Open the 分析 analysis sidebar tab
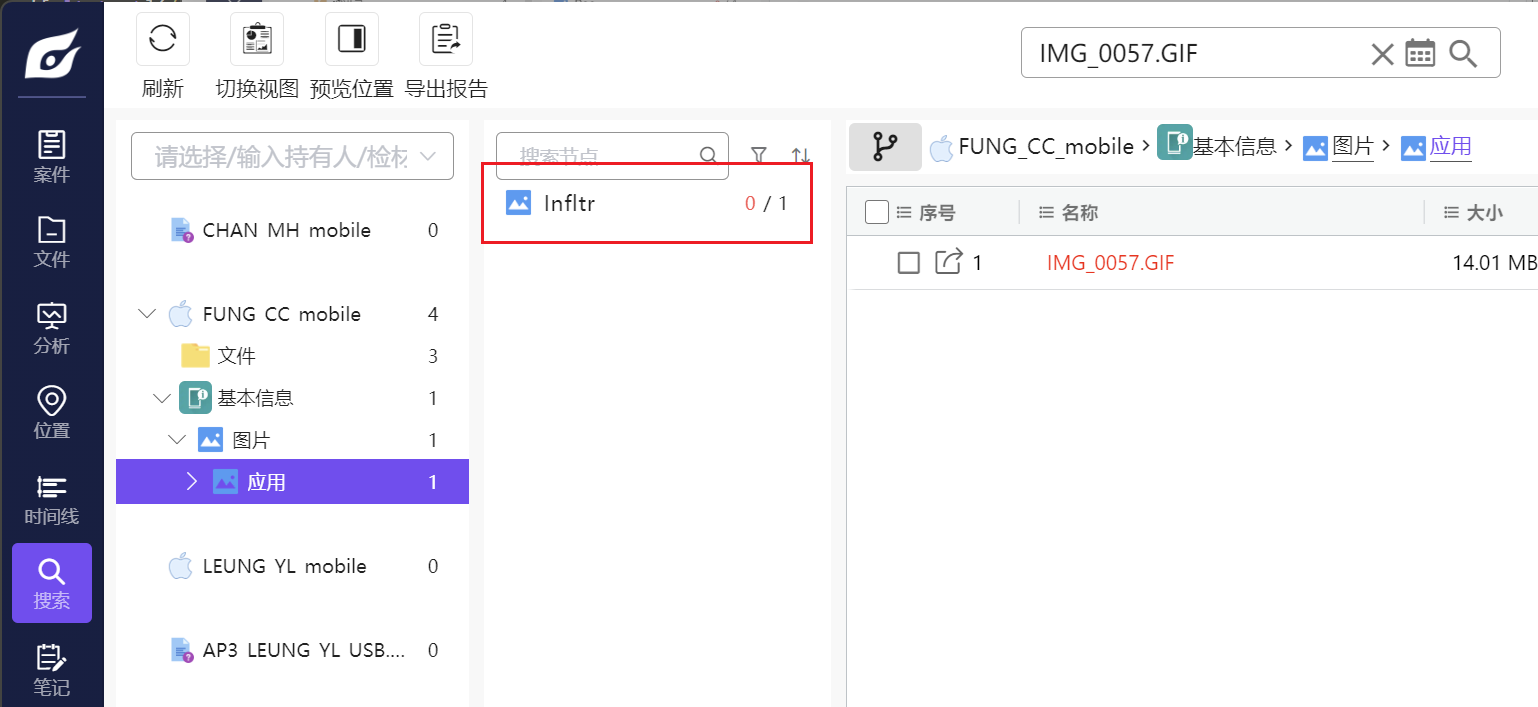 (x=52, y=329)
